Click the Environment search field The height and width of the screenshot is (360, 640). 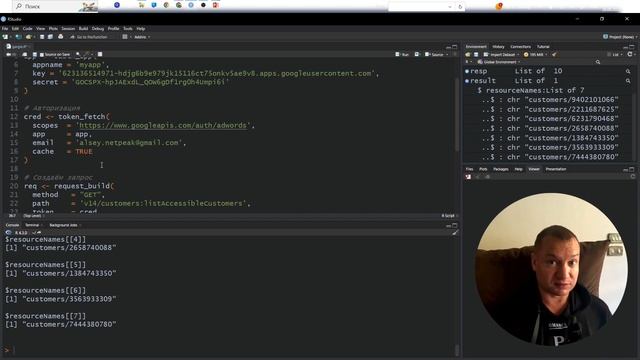click(x=614, y=62)
